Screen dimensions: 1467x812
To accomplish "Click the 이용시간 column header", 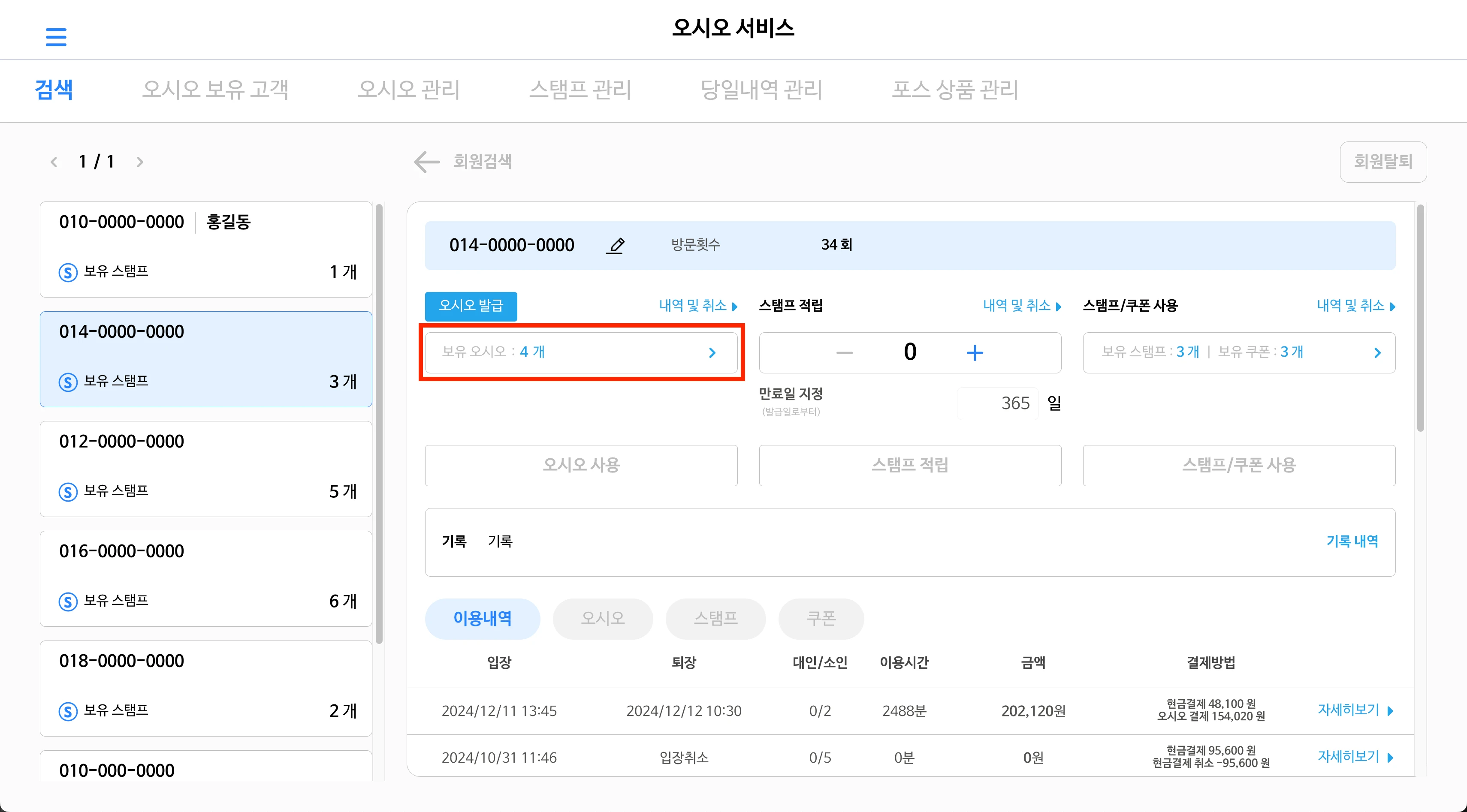I will pos(904,662).
